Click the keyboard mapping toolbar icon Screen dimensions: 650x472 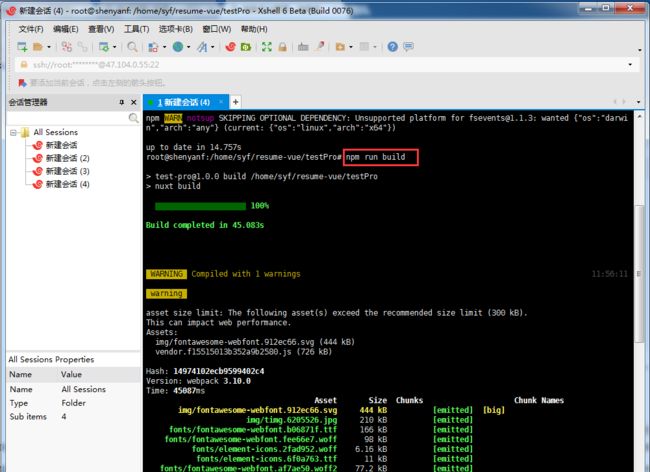[x=303, y=47]
